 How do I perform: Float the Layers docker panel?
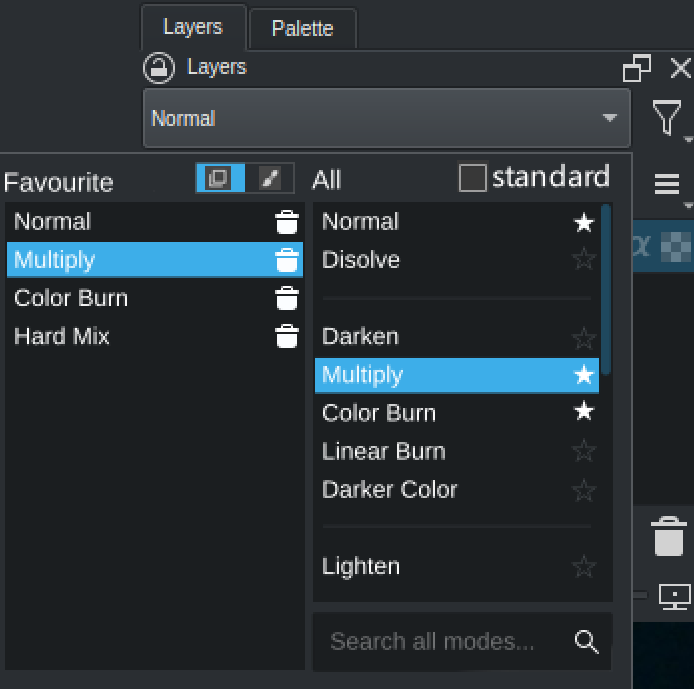pos(637,68)
